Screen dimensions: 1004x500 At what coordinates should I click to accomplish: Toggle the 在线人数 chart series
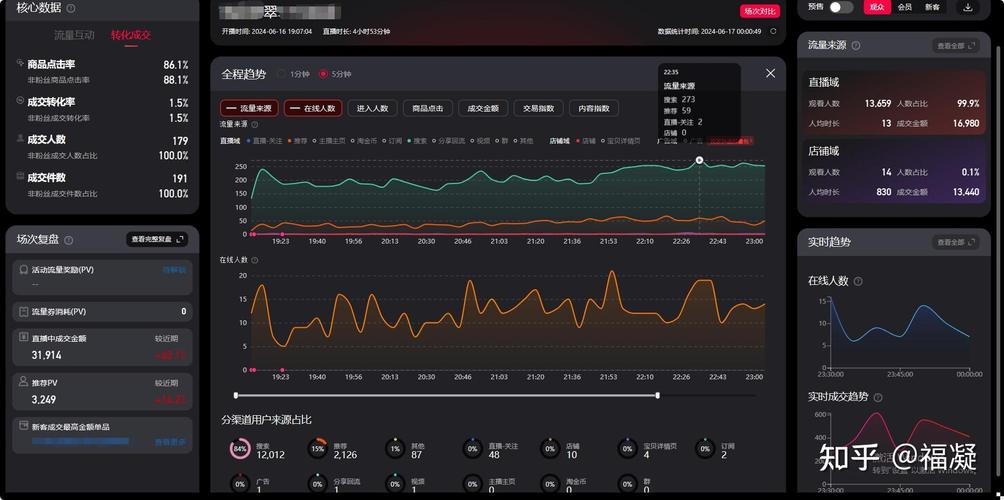pos(313,108)
